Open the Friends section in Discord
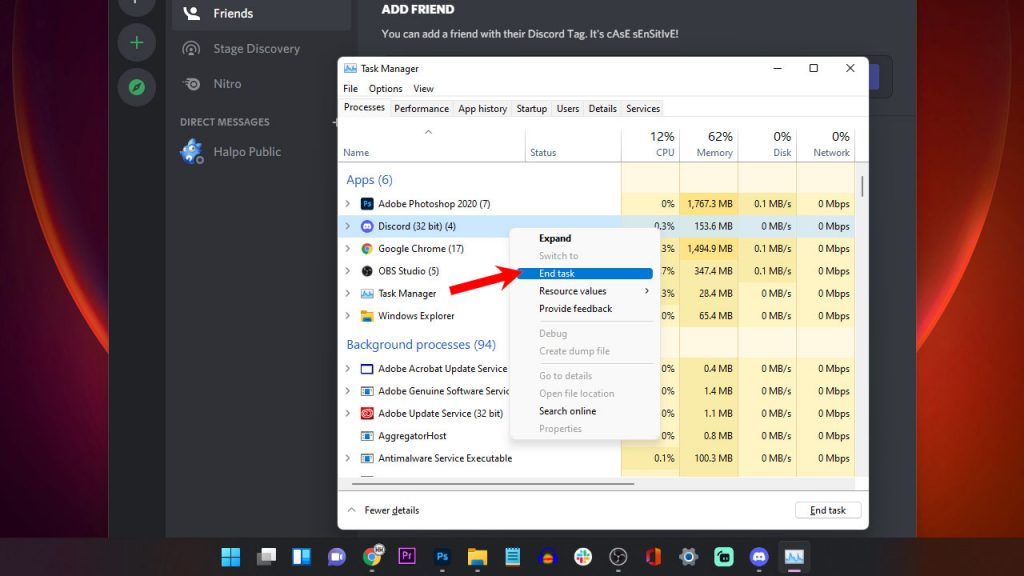 click(261, 14)
